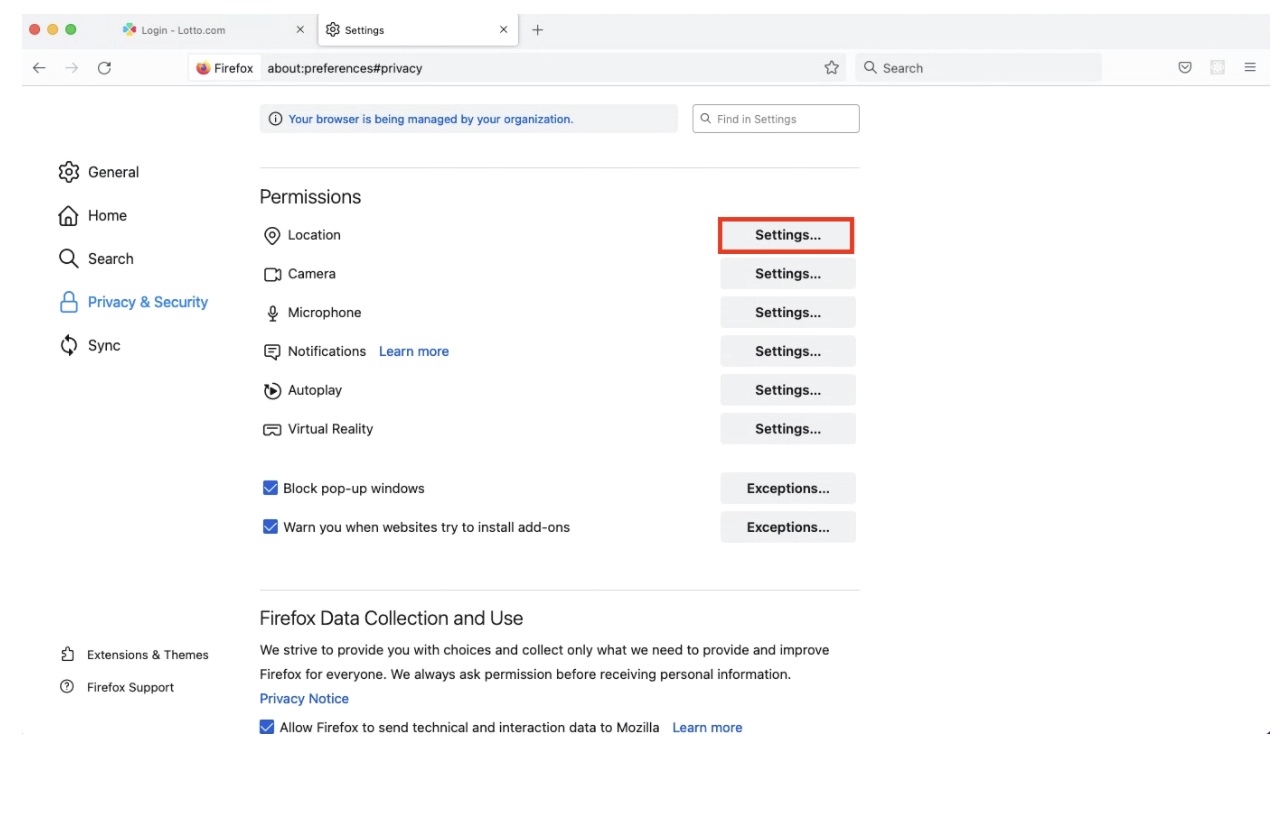Image resolution: width=1286 pixels, height=826 pixels.
Task: Open the Privacy Notice link
Action: (304, 699)
